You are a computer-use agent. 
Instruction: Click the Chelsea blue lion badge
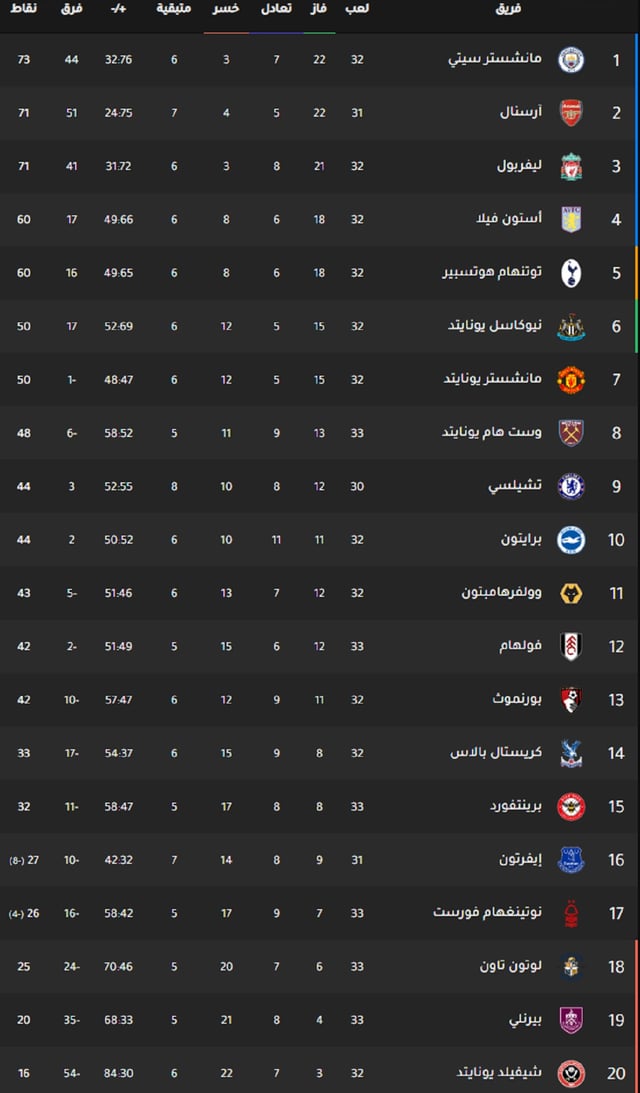click(x=571, y=487)
